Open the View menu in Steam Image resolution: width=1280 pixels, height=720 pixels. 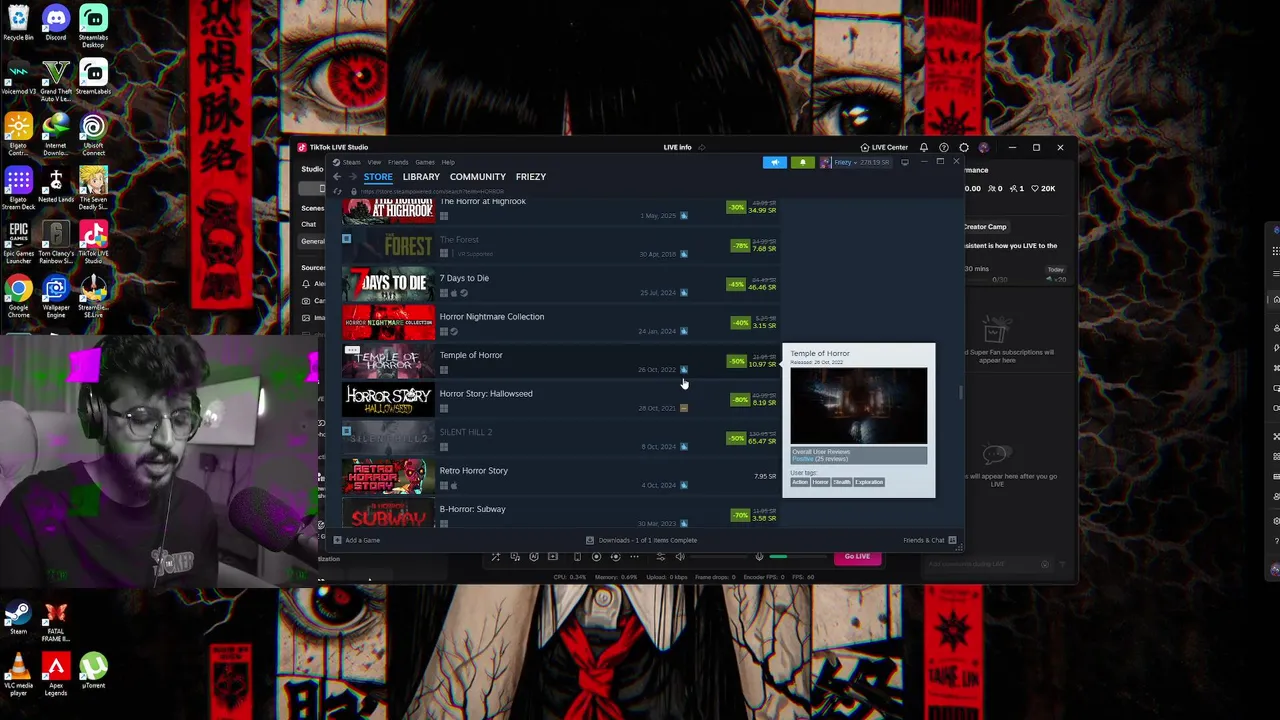click(x=374, y=162)
